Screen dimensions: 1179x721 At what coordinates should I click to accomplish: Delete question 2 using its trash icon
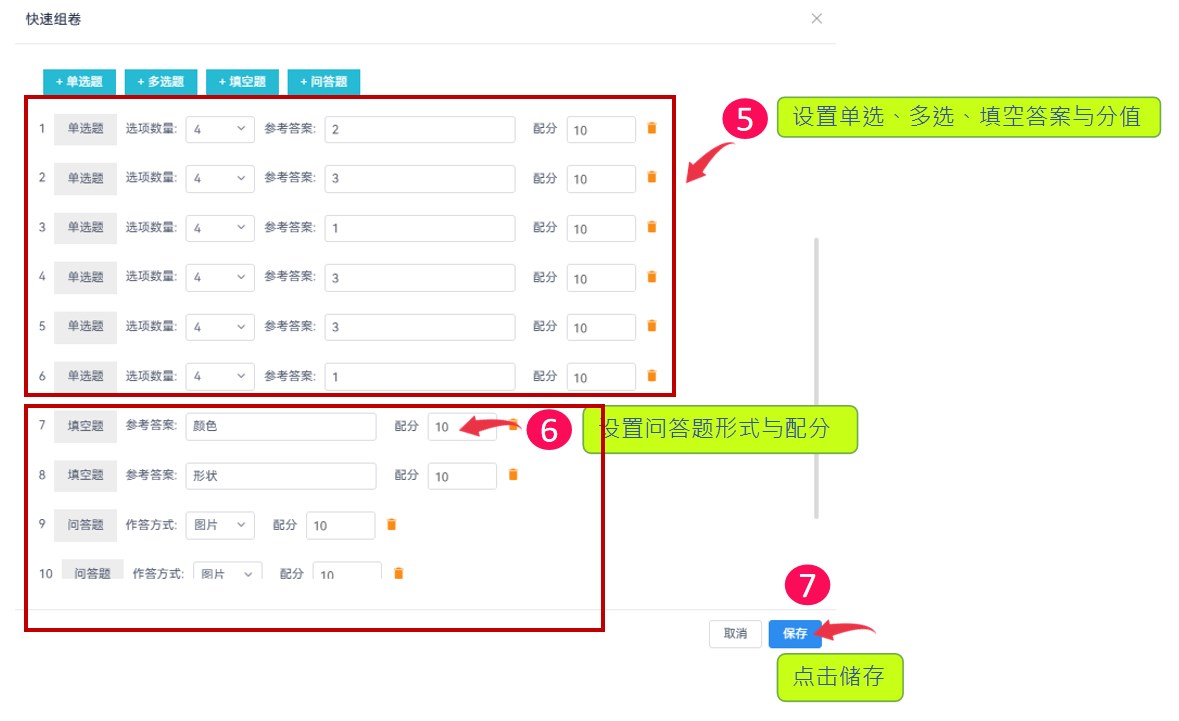[x=651, y=177]
